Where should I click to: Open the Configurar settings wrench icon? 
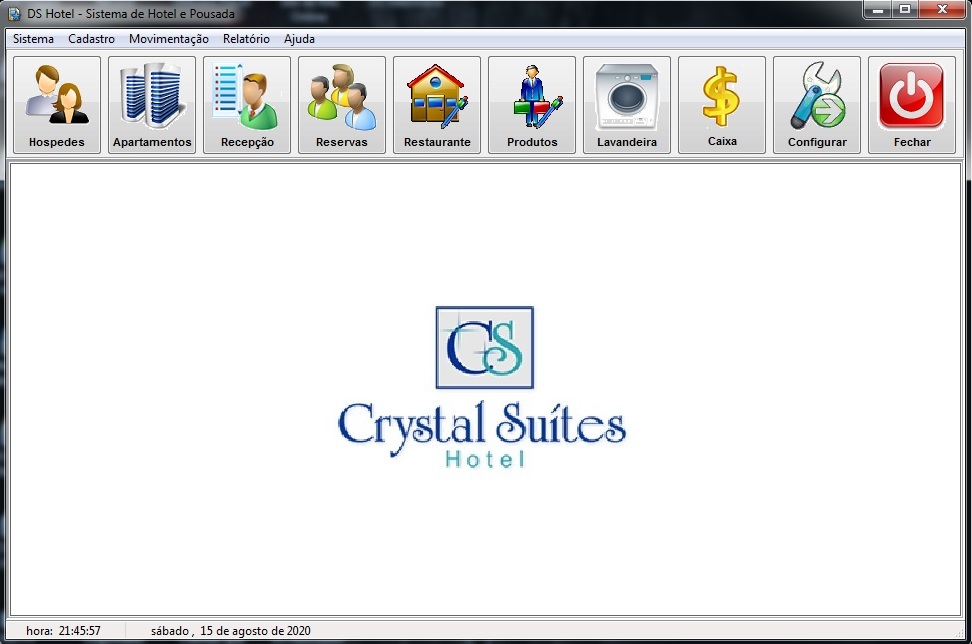[x=817, y=105]
